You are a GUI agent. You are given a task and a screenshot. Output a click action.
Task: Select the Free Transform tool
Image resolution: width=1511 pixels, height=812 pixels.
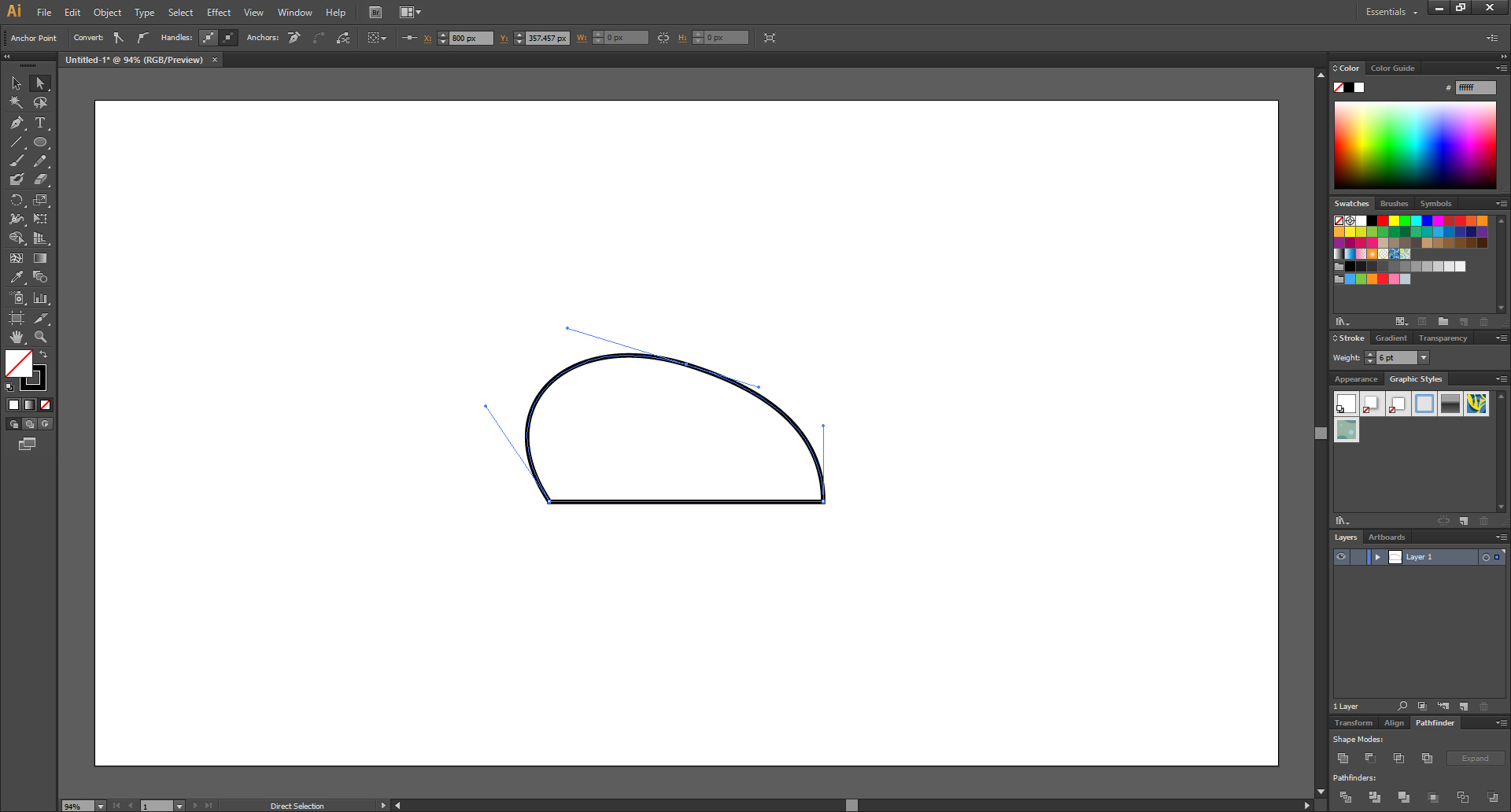point(40,219)
